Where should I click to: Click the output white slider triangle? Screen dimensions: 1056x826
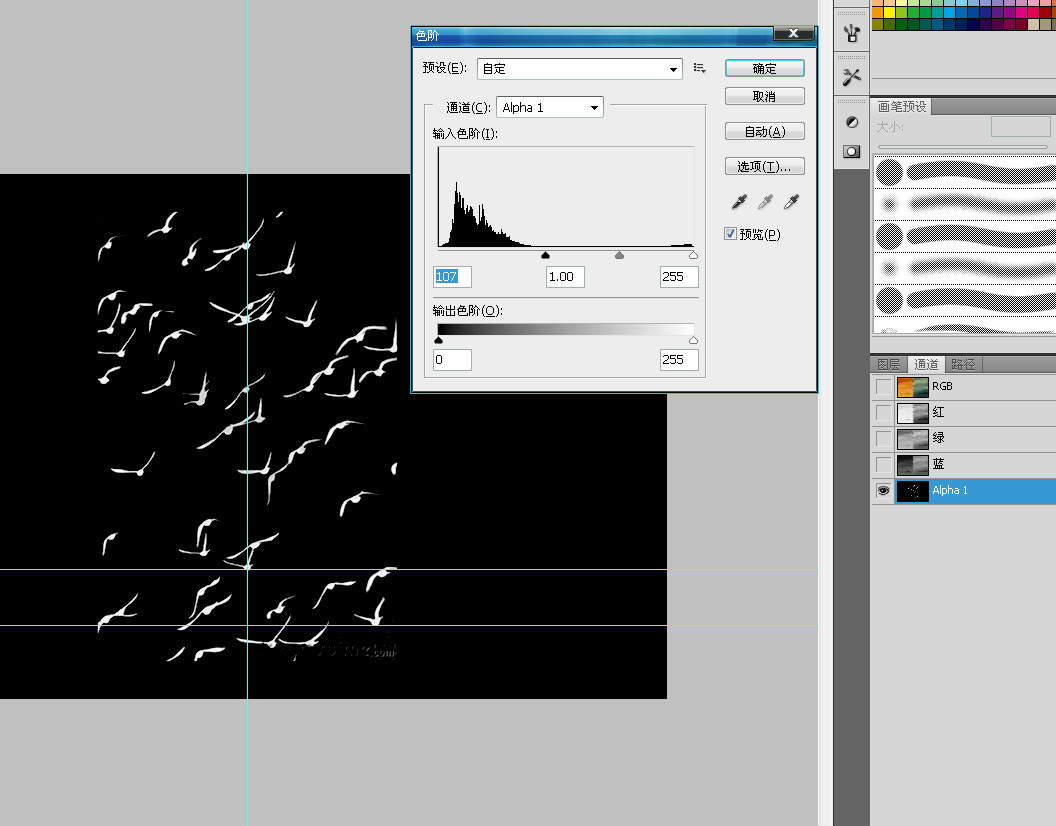coord(694,340)
